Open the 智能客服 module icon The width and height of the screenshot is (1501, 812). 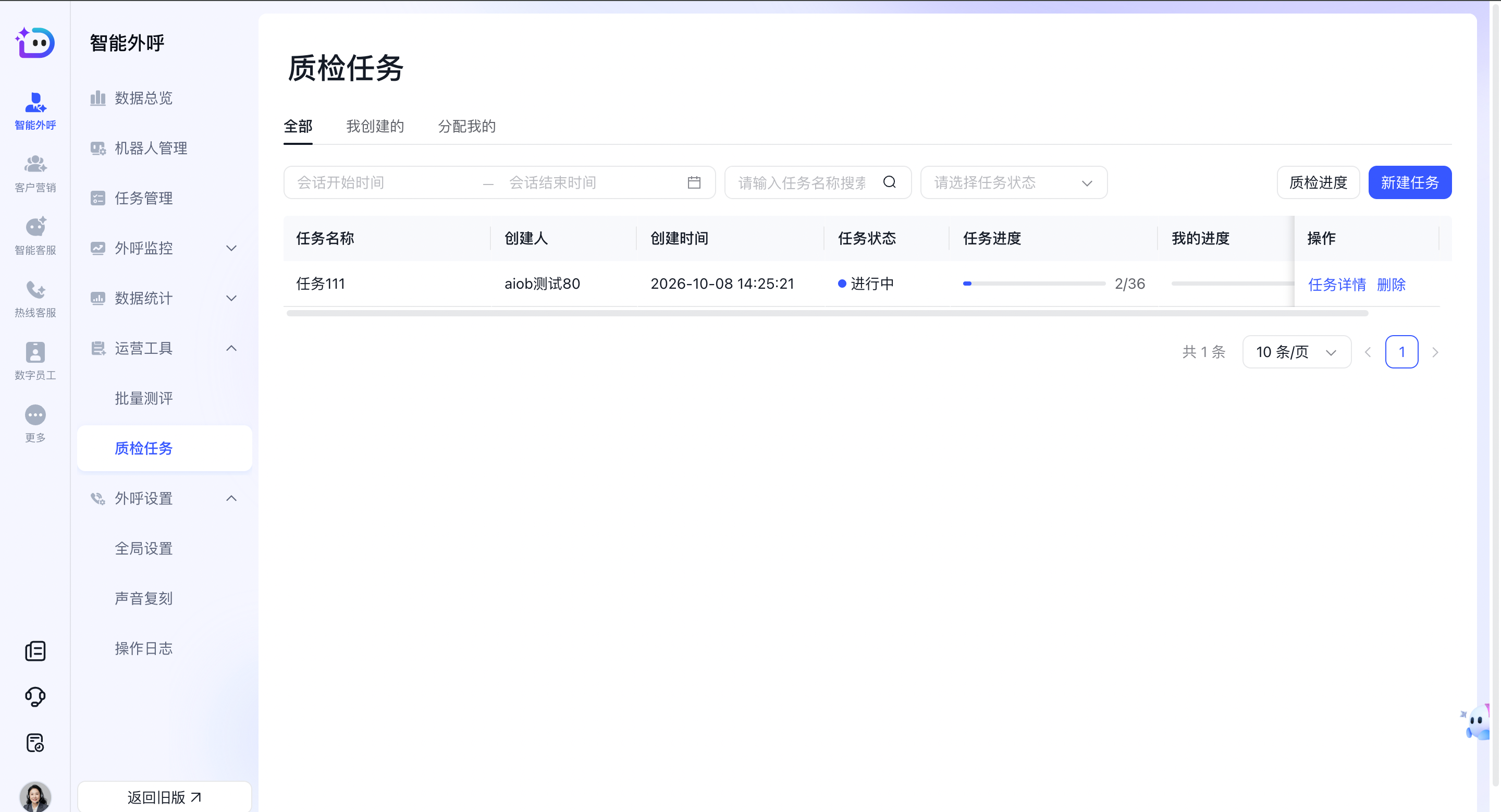point(35,236)
